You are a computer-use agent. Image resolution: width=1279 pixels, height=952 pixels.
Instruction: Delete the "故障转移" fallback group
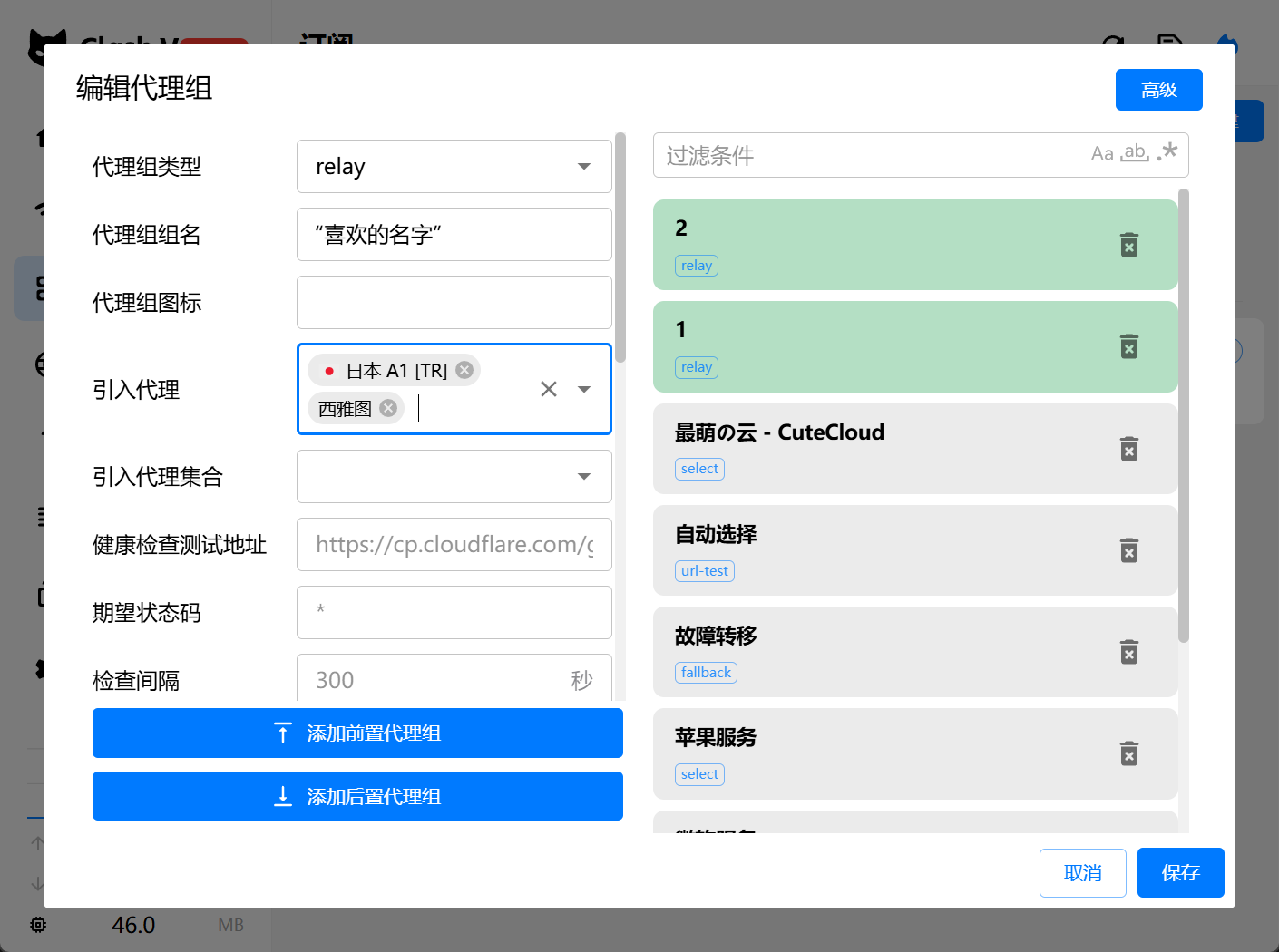click(1129, 652)
